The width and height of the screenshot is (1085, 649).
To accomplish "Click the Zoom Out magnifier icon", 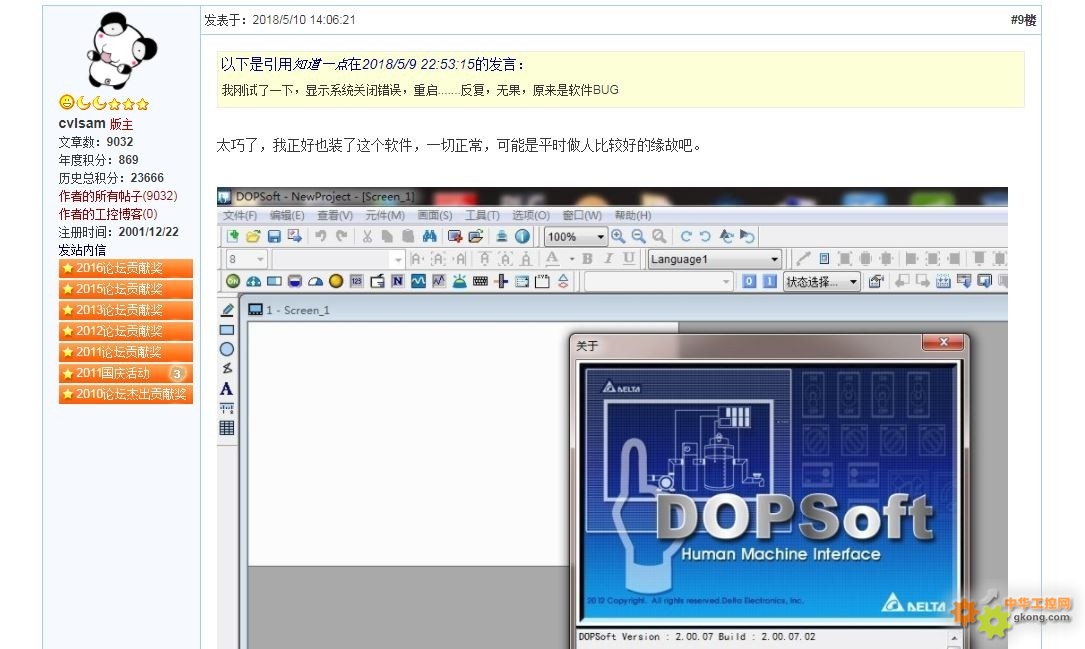I will tap(638, 237).
